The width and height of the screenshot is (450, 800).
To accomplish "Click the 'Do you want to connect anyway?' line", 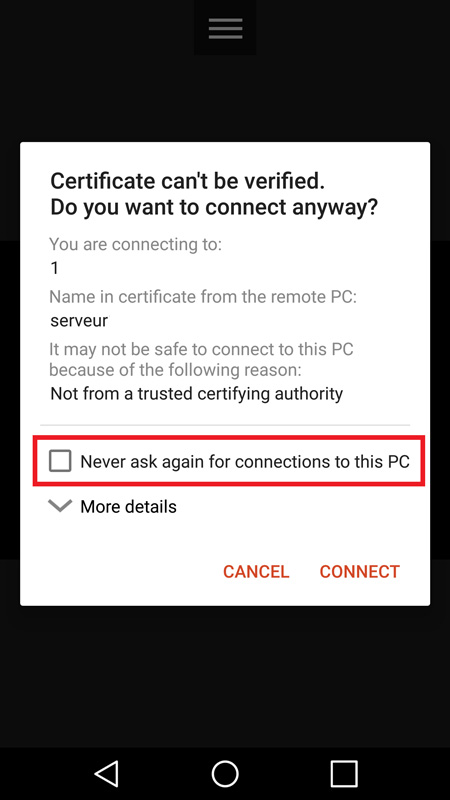I will point(214,208).
